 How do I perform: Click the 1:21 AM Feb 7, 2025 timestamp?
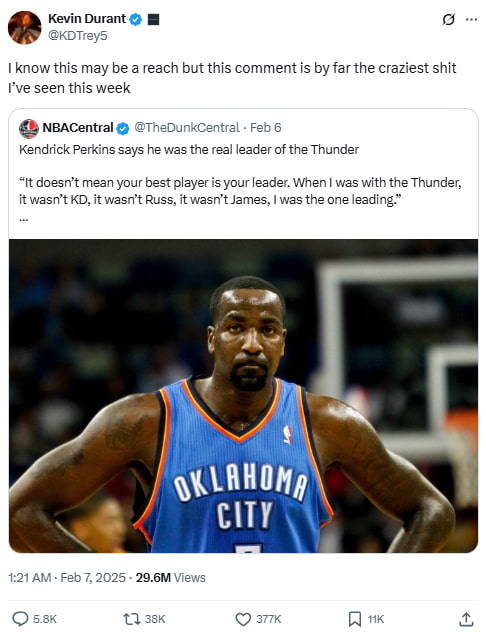click(67, 578)
